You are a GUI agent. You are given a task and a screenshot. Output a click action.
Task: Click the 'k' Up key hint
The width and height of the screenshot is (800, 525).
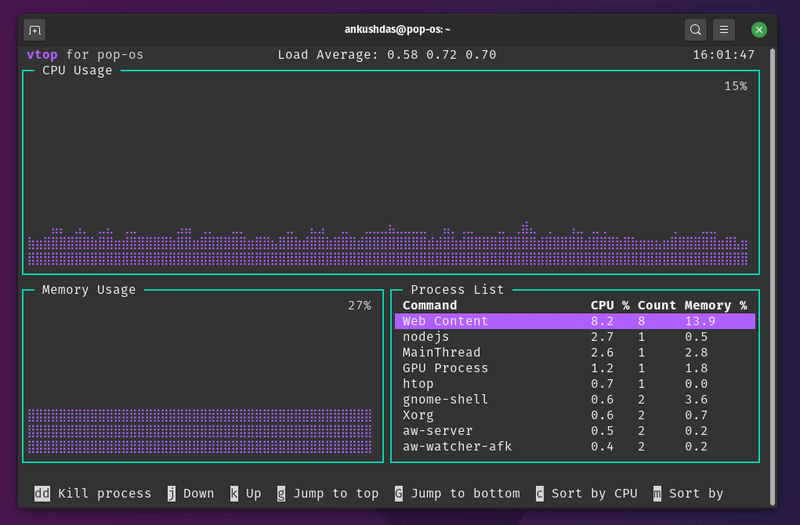245,493
